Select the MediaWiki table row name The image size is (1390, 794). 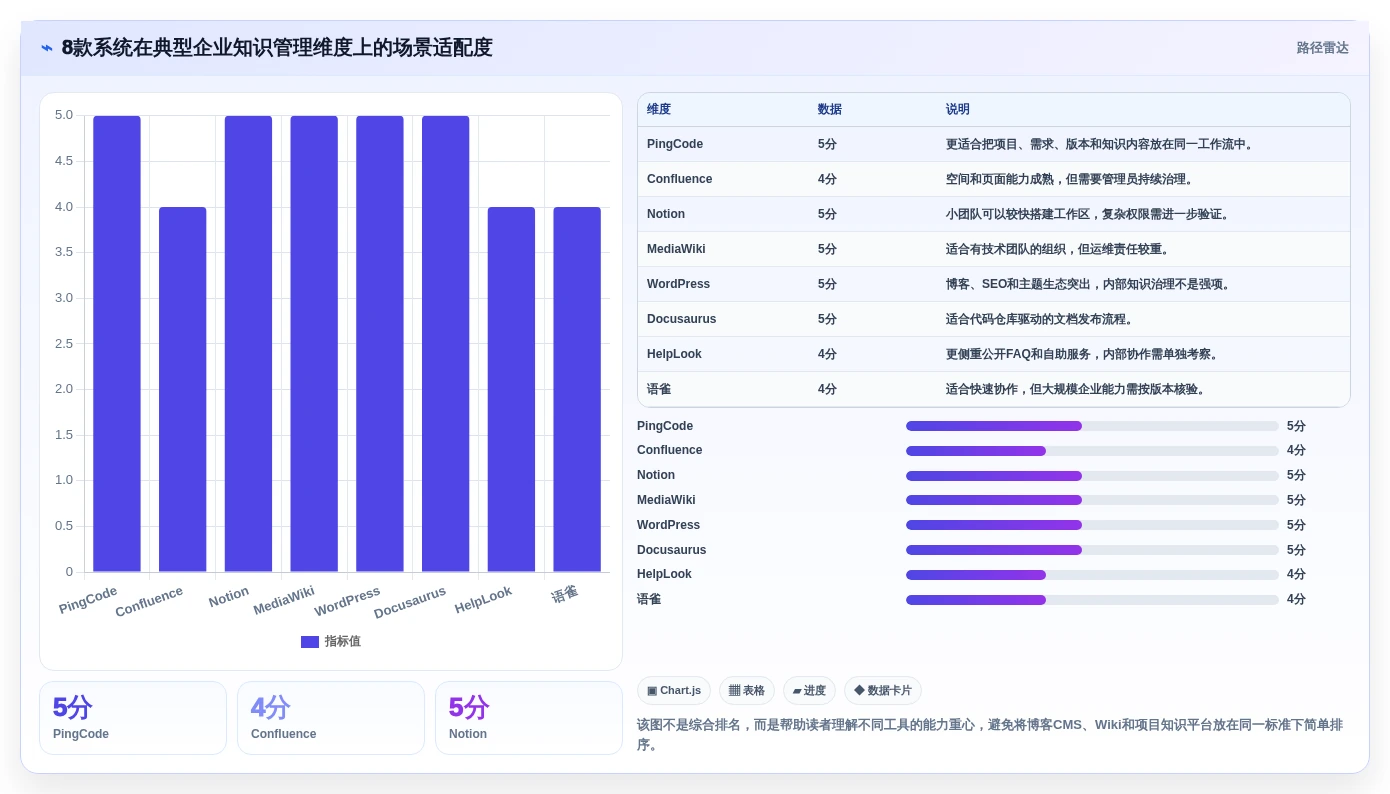coord(676,249)
